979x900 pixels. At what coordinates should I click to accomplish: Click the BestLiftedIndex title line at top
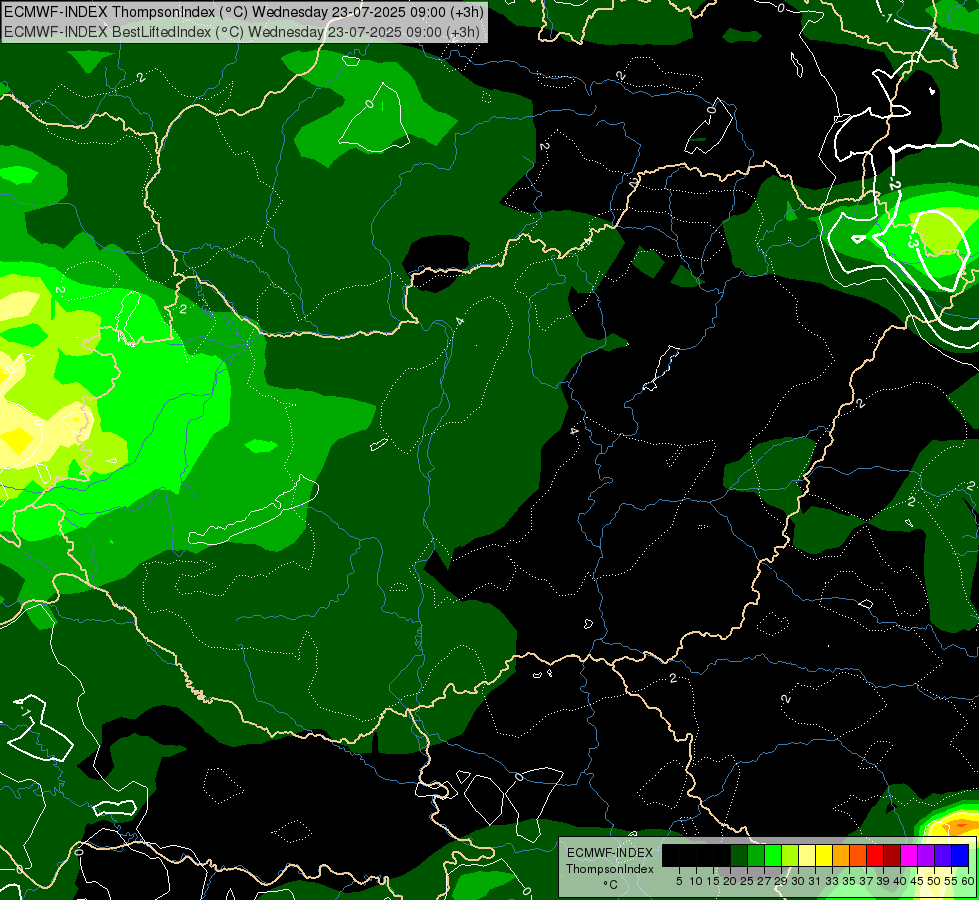coord(242,31)
